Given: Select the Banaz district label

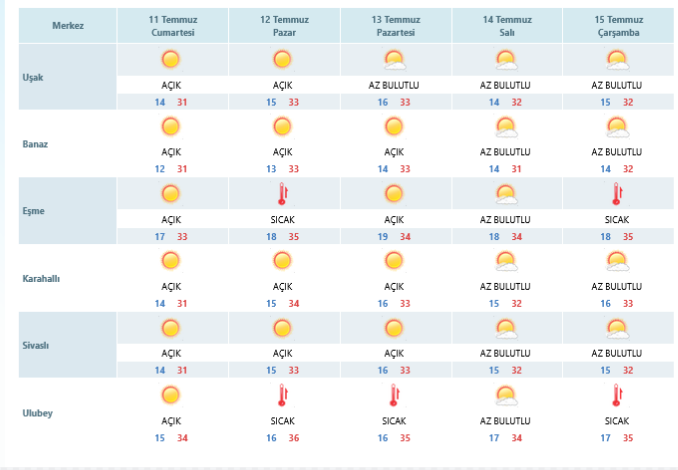Looking at the screenshot, I should pyautogui.click(x=35, y=144).
